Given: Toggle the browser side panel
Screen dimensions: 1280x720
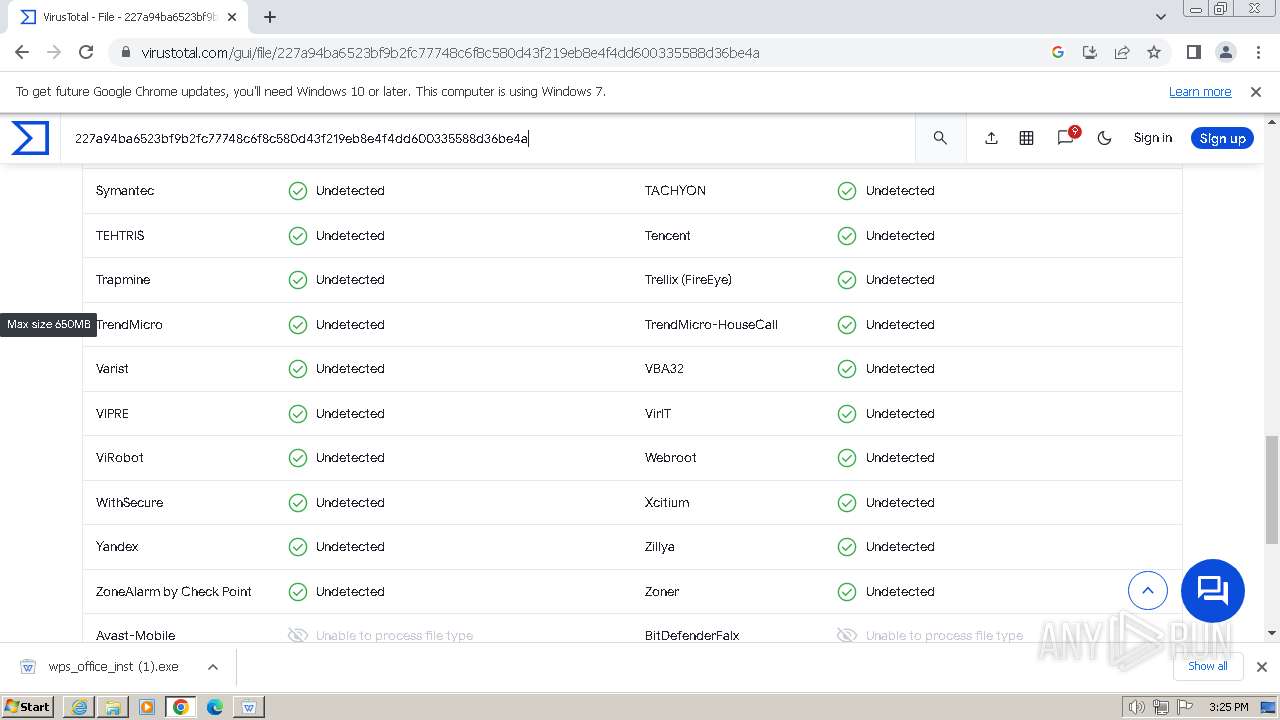Looking at the screenshot, I should pyautogui.click(x=1193, y=52).
